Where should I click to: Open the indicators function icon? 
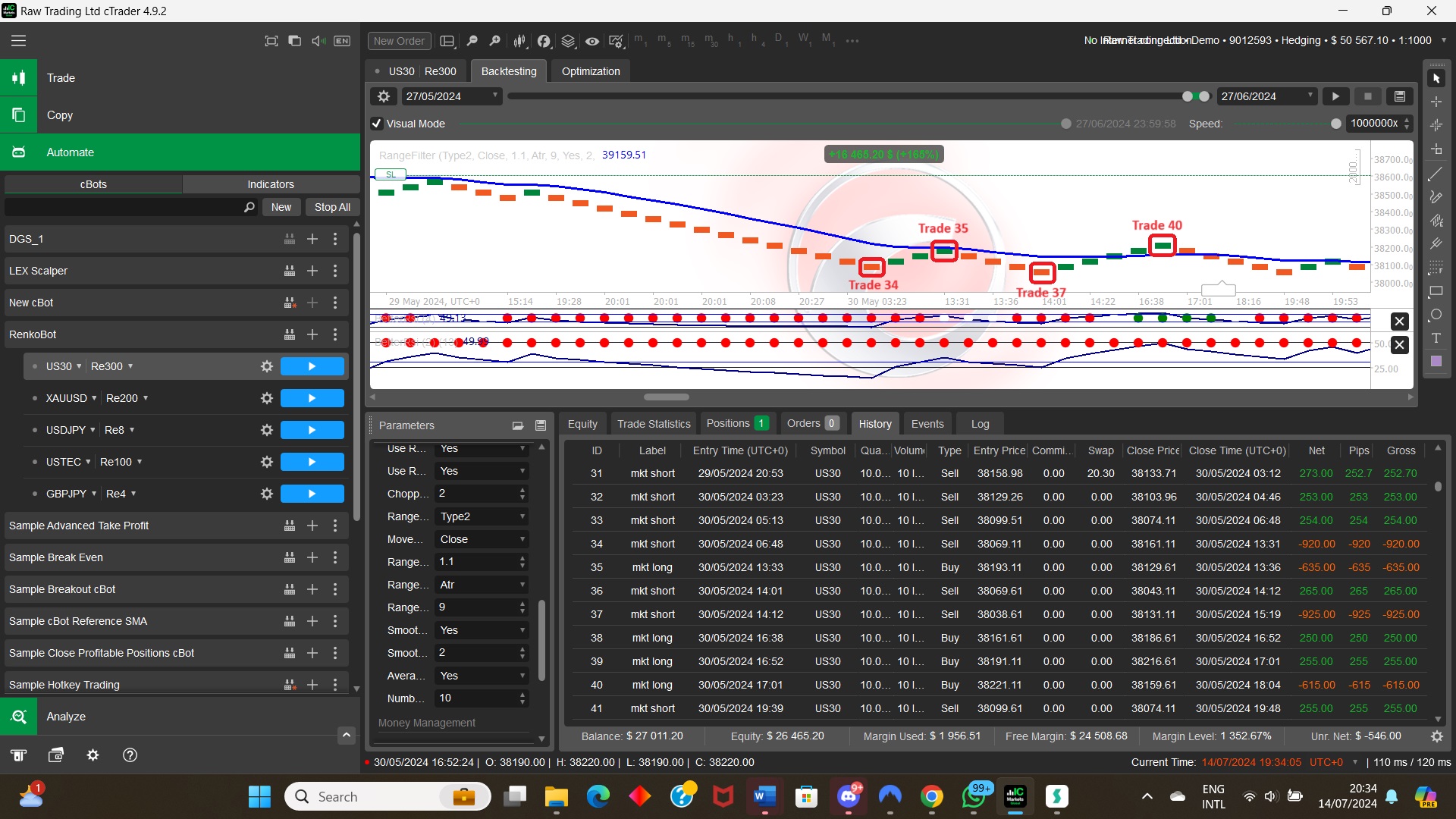544,41
